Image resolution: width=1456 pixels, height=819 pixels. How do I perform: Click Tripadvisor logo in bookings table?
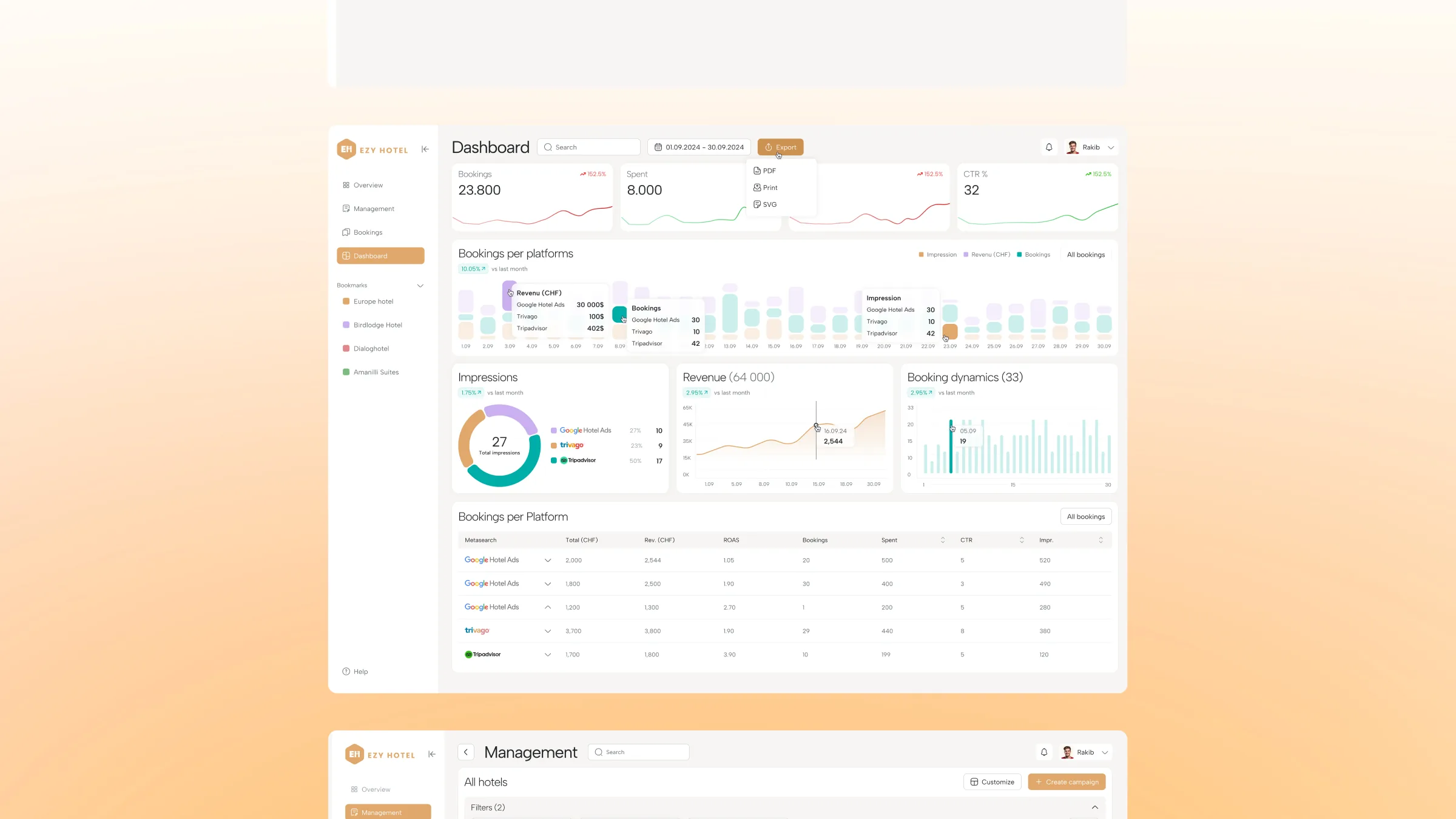(483, 655)
